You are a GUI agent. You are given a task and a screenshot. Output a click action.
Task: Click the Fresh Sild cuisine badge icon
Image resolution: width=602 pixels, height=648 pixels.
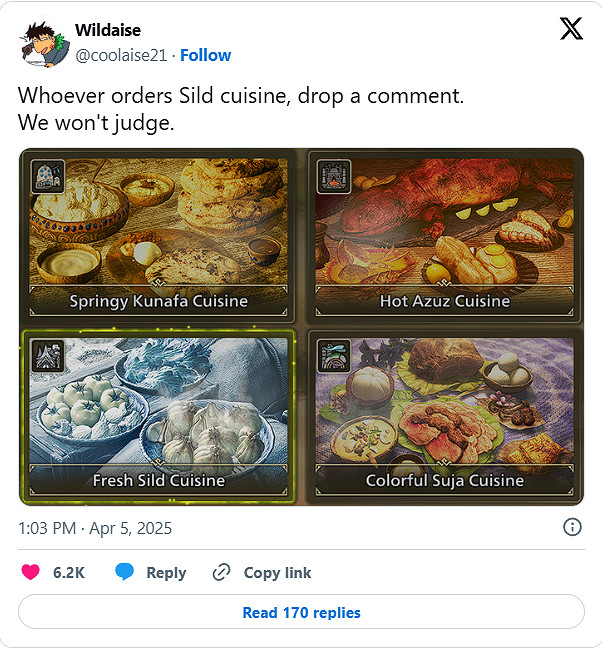tap(48, 356)
